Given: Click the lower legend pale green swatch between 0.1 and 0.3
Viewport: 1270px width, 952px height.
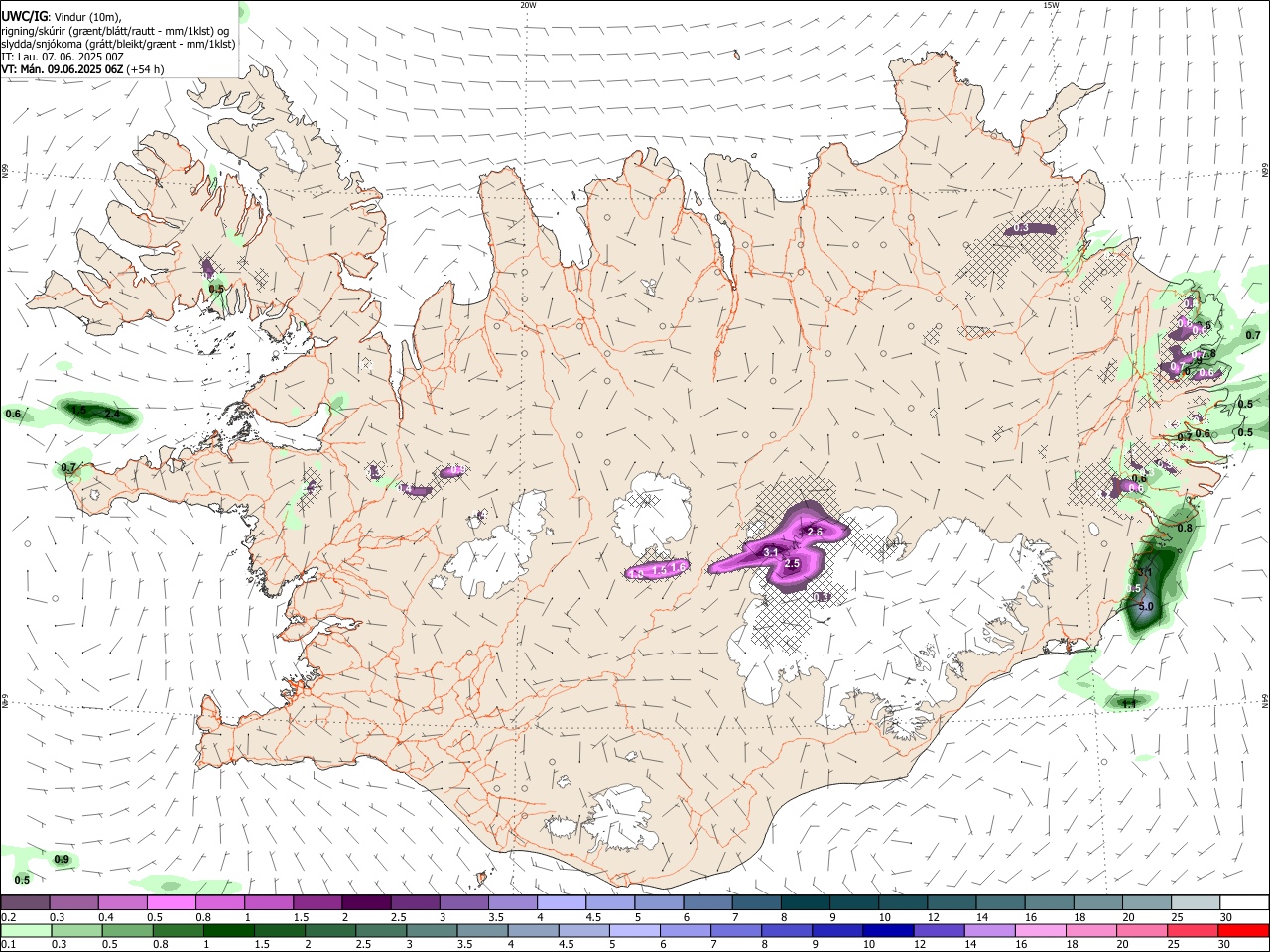Looking at the screenshot, I should (25, 930).
